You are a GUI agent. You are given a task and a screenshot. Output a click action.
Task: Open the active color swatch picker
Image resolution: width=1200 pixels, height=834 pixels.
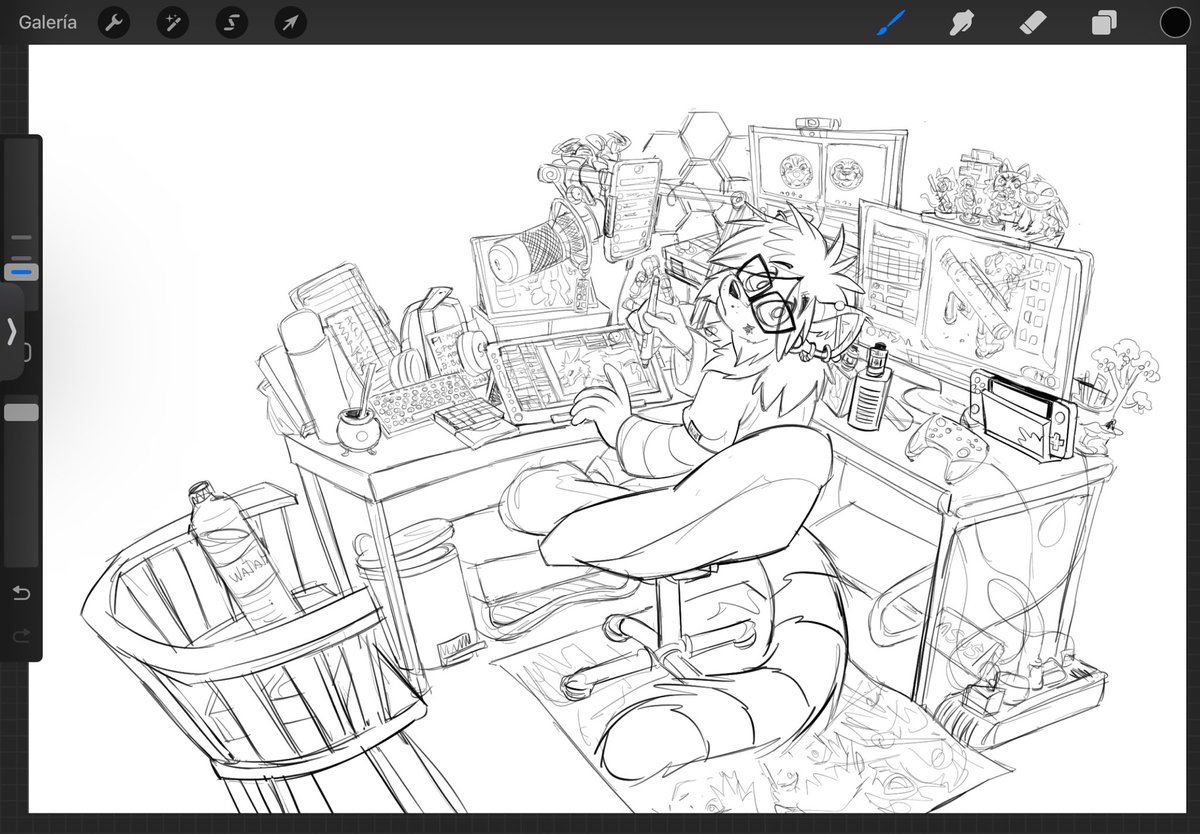(1175, 22)
